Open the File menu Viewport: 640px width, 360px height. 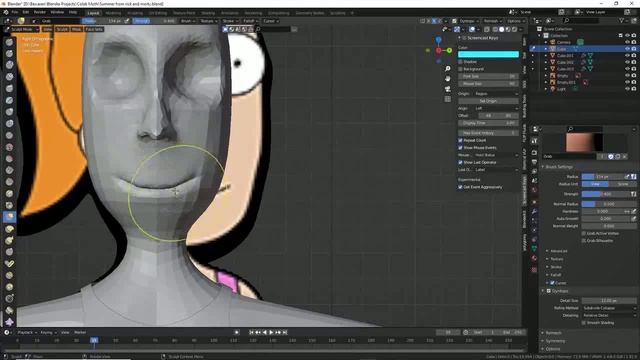(15, 12)
